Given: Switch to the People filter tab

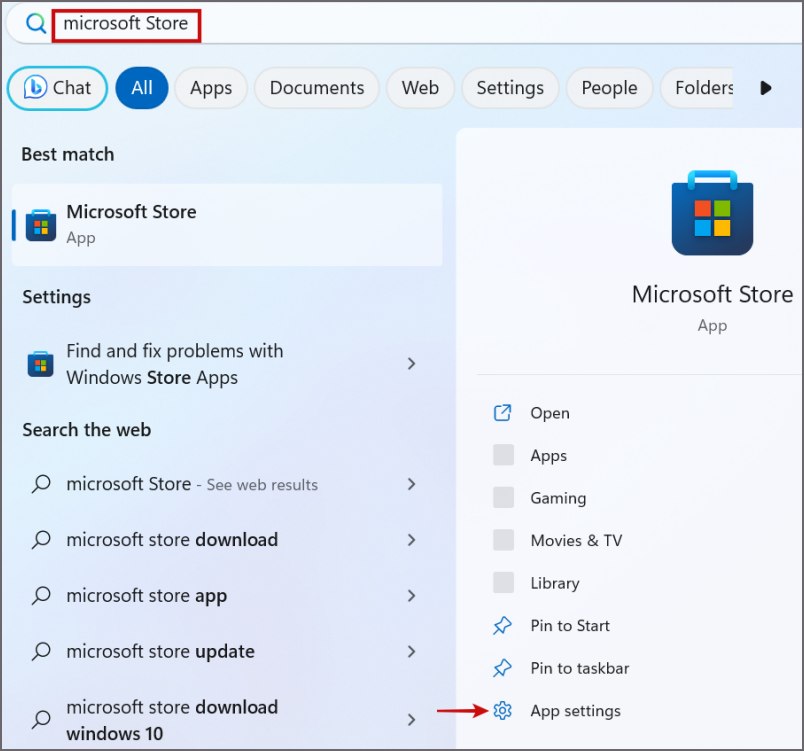Looking at the screenshot, I should pos(609,88).
